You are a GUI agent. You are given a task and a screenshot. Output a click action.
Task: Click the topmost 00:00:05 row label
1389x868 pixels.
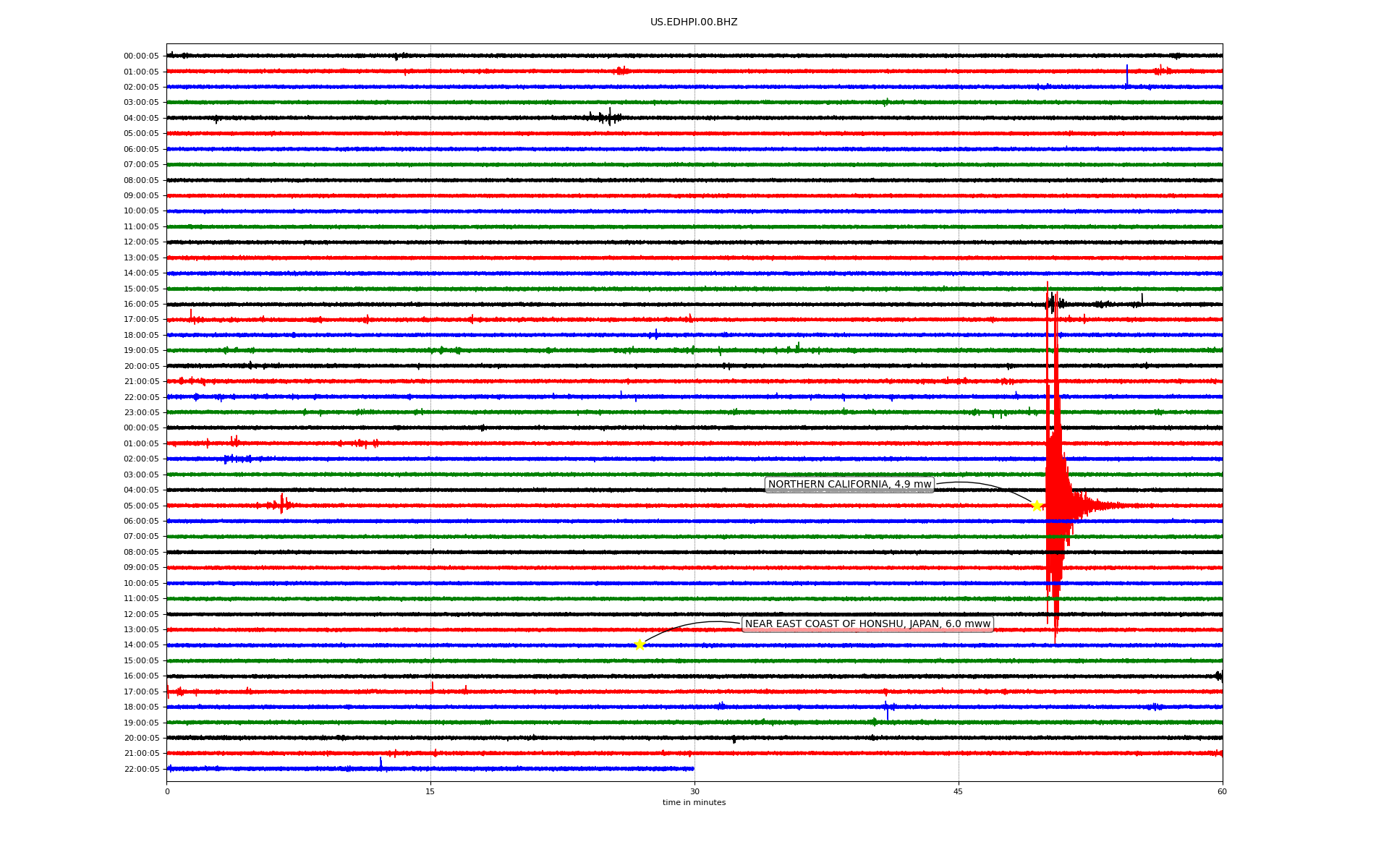pyautogui.click(x=141, y=56)
